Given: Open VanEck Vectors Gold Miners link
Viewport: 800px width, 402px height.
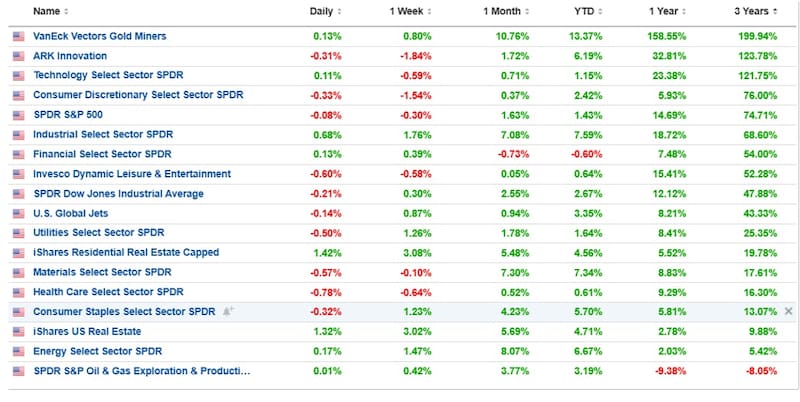Looking at the screenshot, I should tap(100, 37).
